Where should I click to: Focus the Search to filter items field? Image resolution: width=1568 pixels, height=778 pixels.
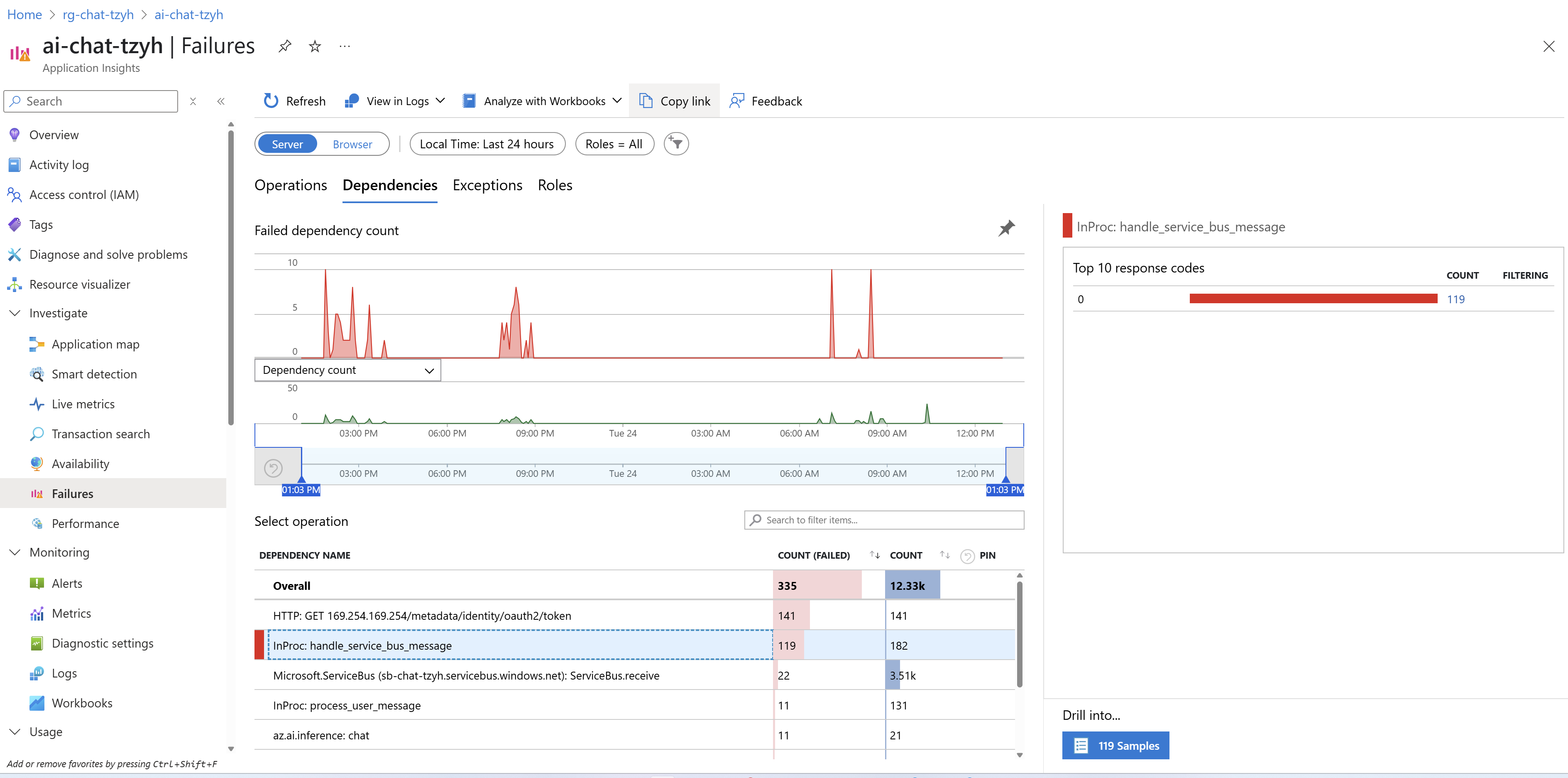[x=884, y=520]
